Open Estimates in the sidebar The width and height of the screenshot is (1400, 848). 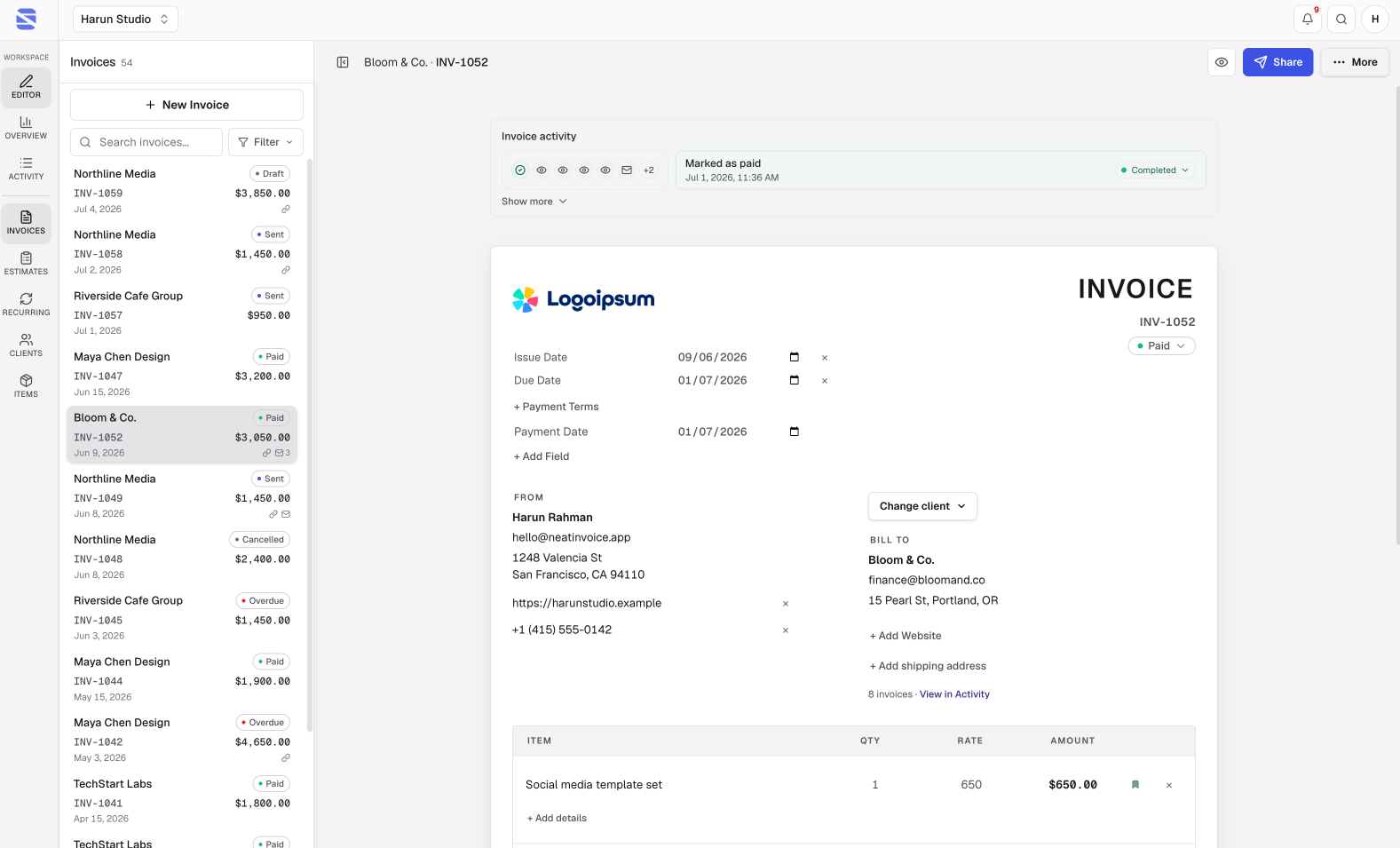pyautogui.click(x=26, y=264)
